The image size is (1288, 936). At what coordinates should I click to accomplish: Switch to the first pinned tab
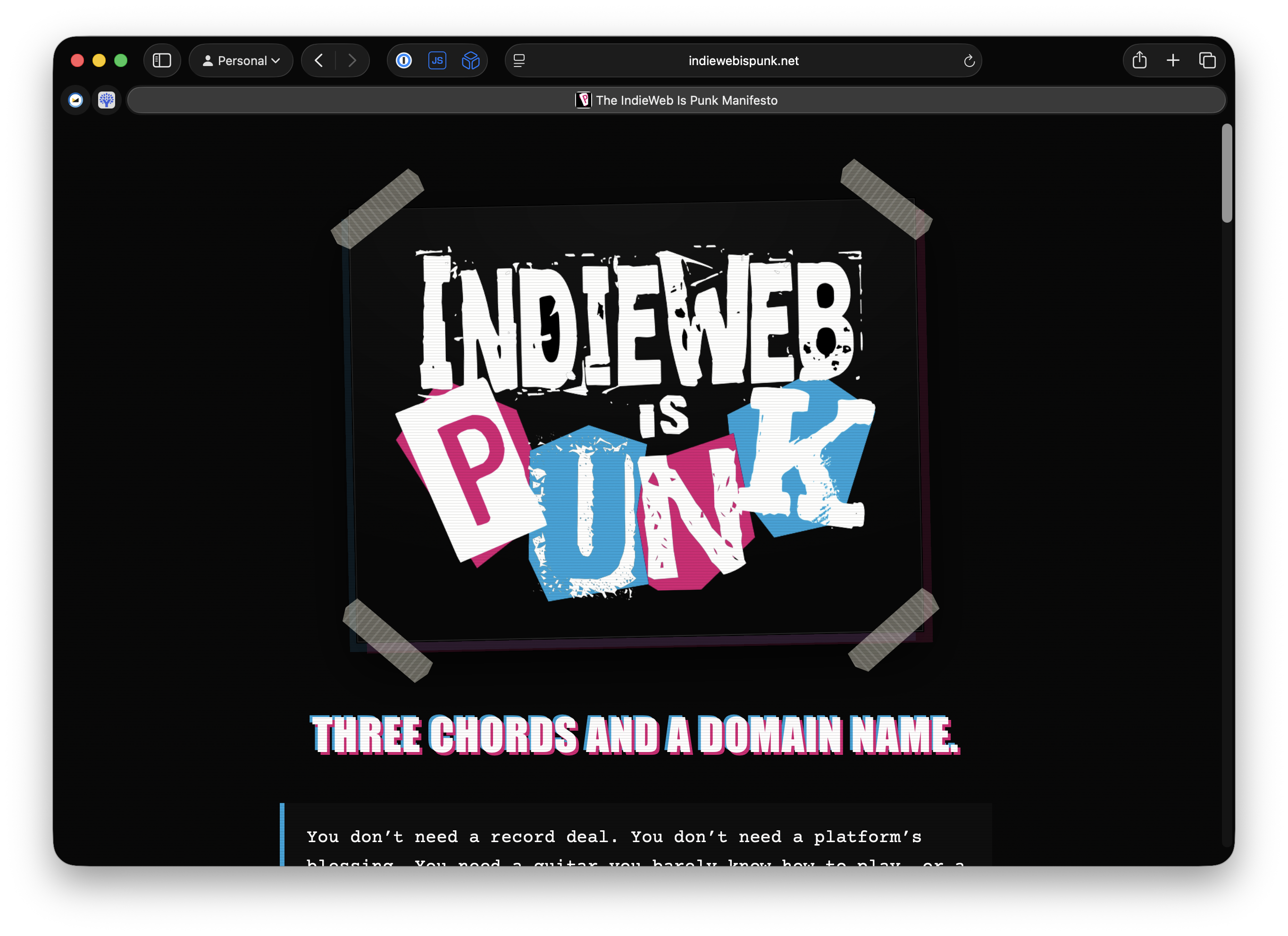point(75,100)
